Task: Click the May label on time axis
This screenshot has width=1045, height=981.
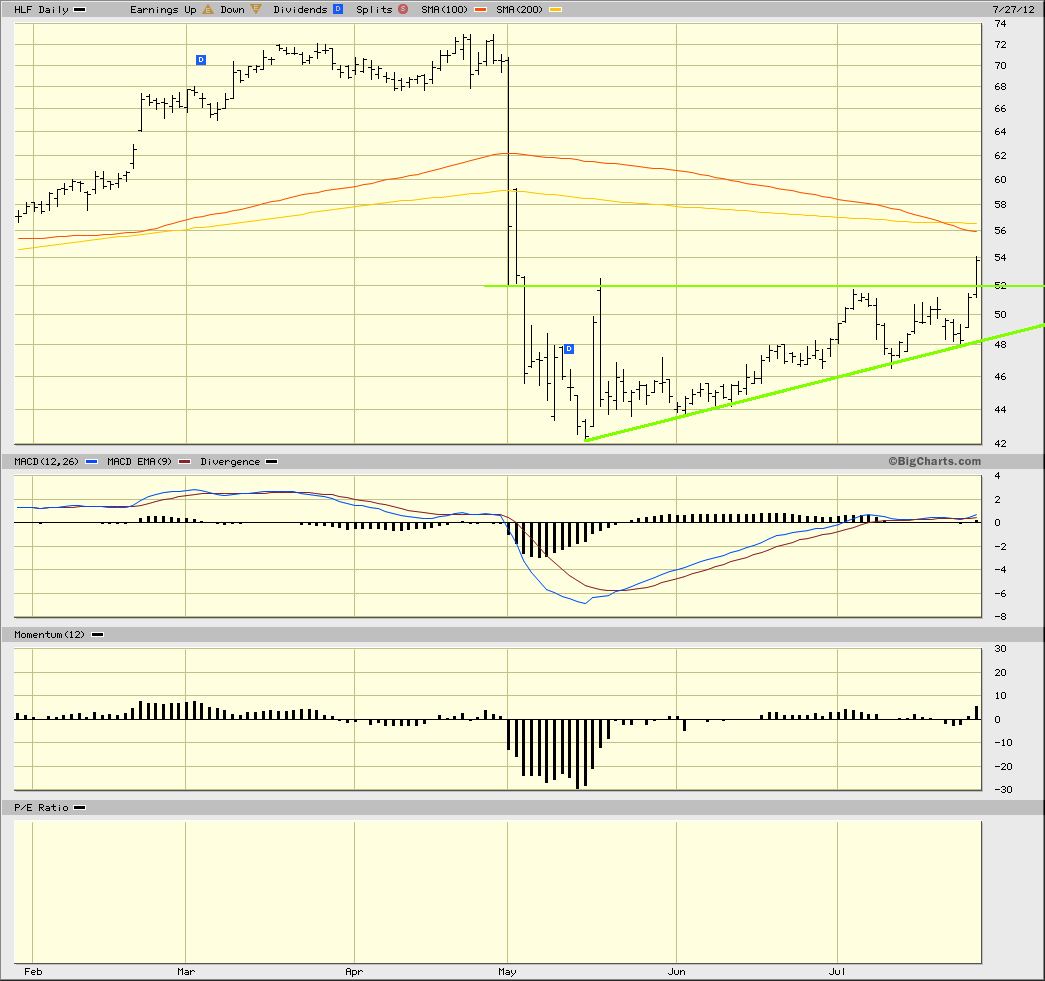Action: (x=507, y=972)
